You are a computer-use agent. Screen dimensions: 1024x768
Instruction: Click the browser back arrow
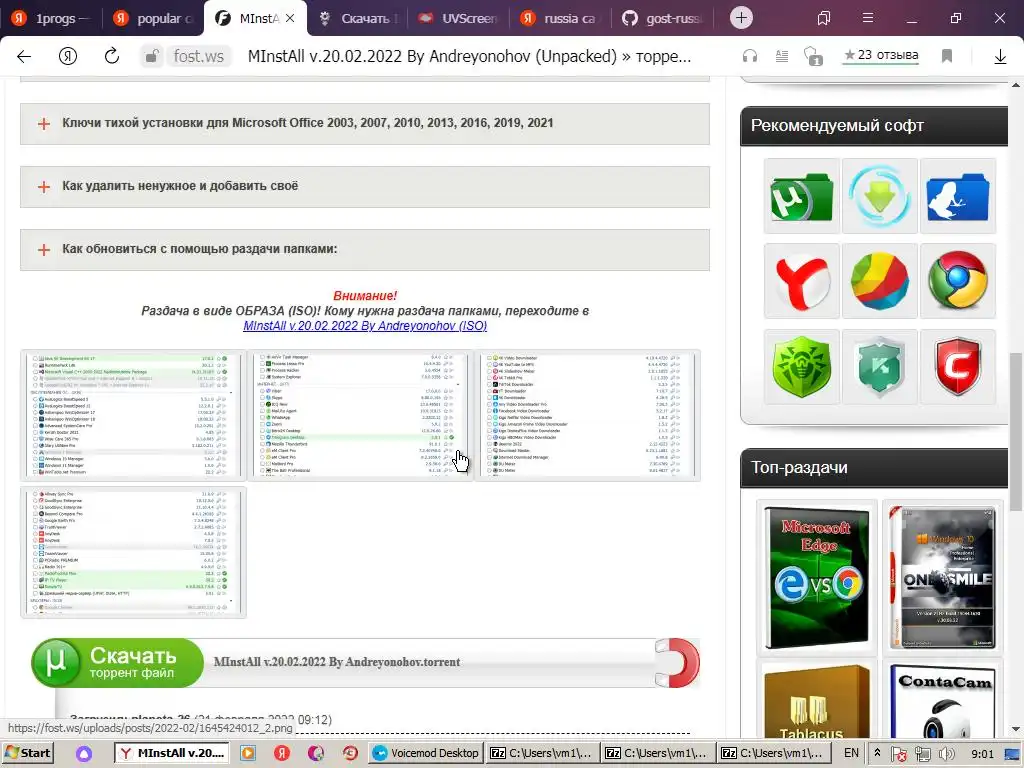coord(24,56)
